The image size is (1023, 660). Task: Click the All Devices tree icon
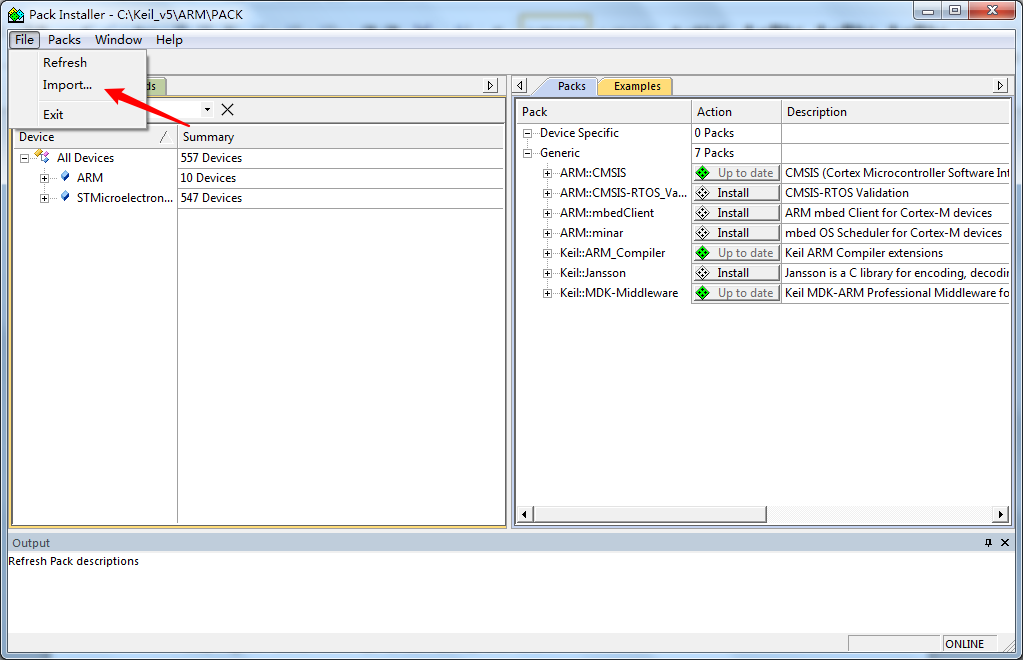tap(41, 157)
